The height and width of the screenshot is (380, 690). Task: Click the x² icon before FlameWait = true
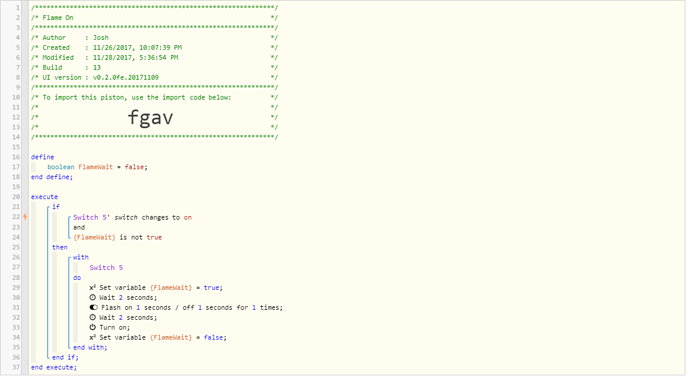point(92,287)
